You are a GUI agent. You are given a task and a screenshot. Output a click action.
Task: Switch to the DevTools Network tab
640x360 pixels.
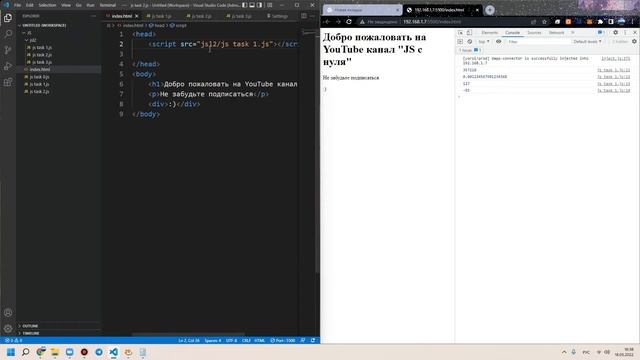(556, 33)
